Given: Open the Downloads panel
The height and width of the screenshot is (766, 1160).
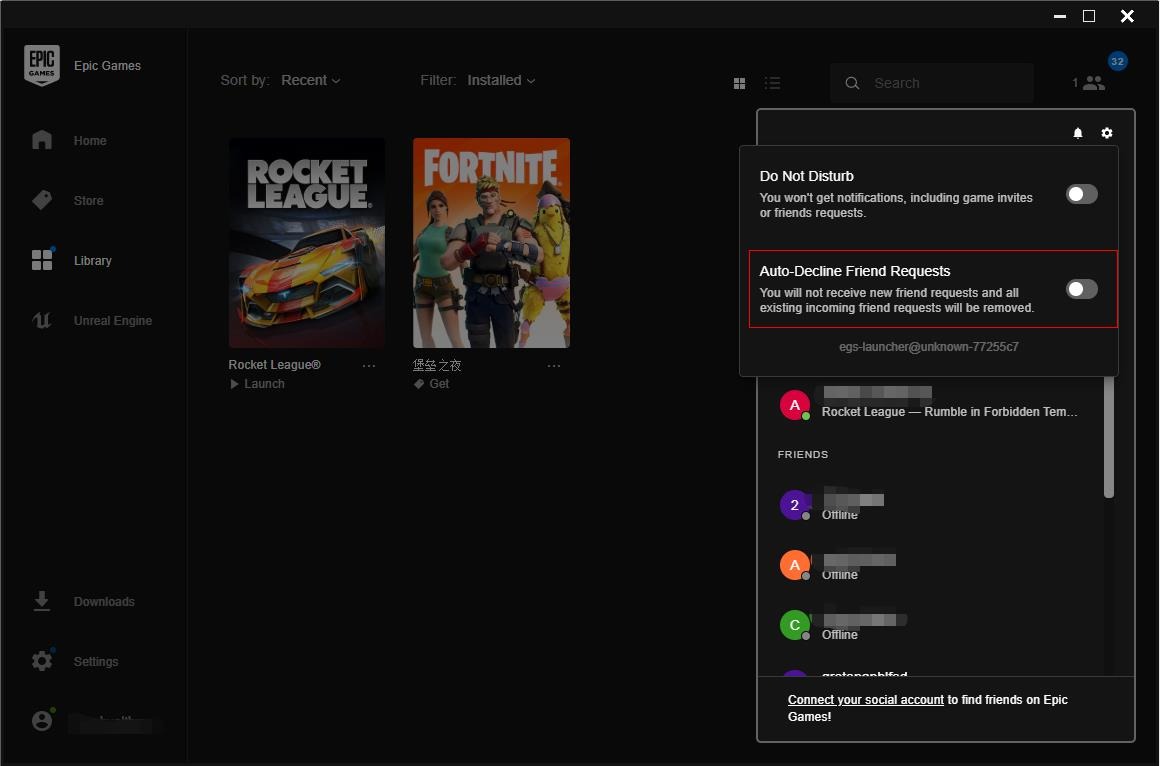Looking at the screenshot, I should (x=104, y=601).
